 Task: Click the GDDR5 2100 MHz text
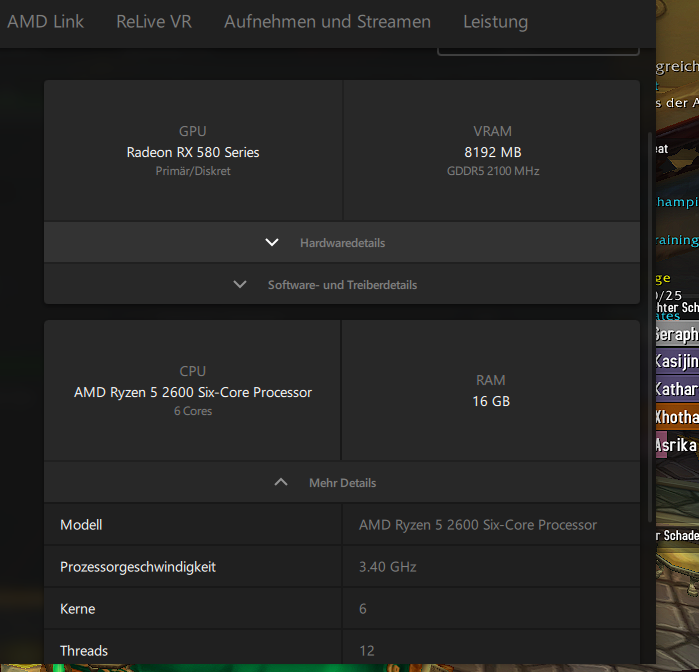pos(493,171)
